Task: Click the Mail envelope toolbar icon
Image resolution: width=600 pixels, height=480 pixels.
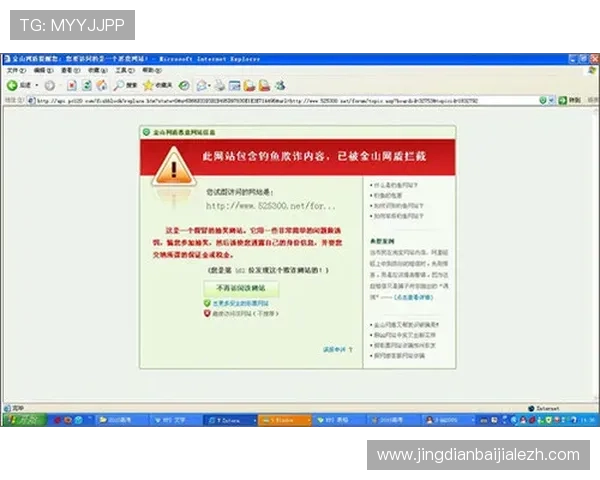Action: [x=202, y=85]
